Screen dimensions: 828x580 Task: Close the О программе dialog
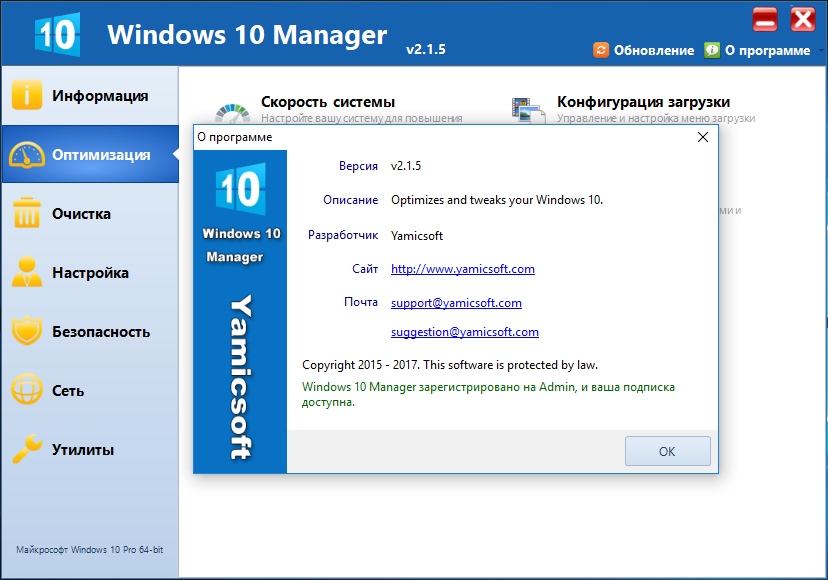(702, 137)
